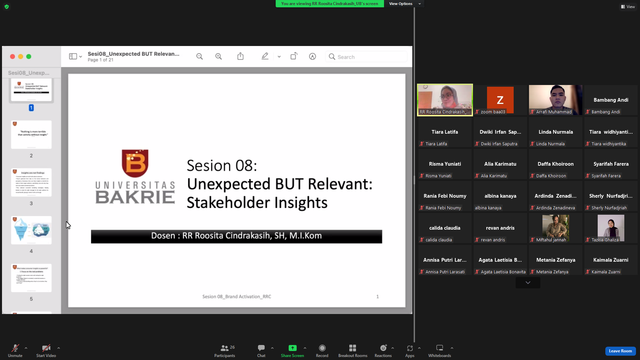Click the Linda Nurmala participant tile
Viewport: 640px width, 360px height.
556,132
